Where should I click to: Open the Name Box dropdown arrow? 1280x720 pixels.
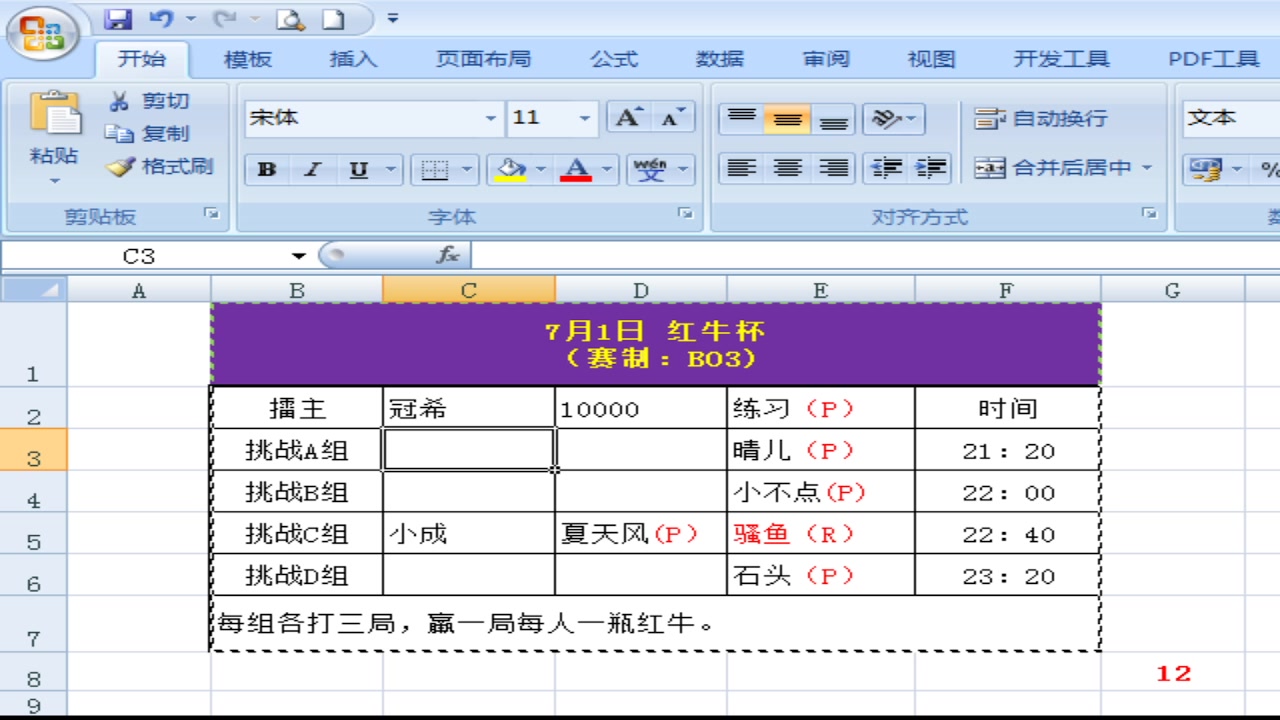[298, 257]
